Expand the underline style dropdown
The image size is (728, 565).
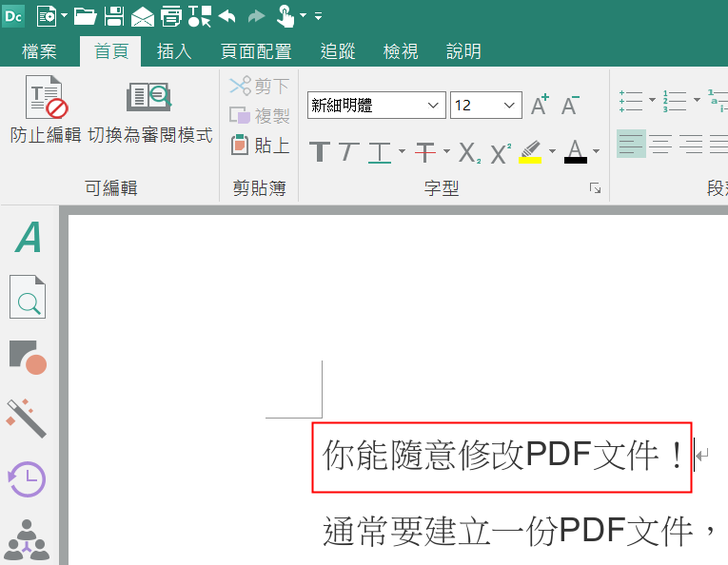(402, 151)
